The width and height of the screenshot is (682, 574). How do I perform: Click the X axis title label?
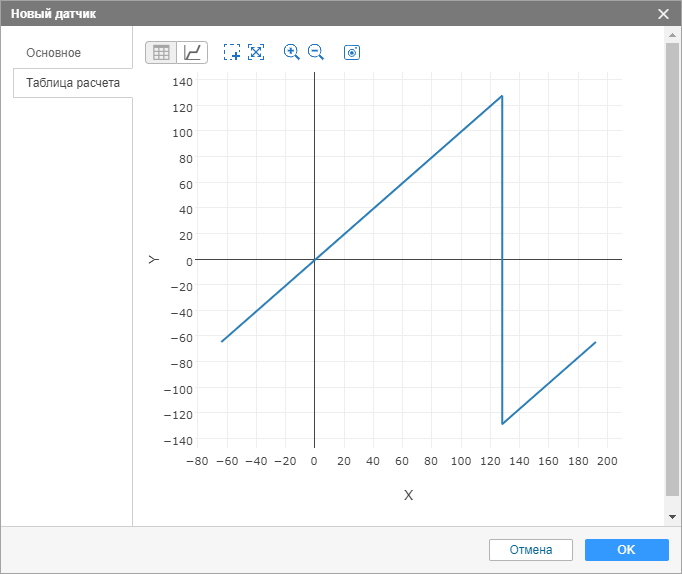pyautogui.click(x=408, y=495)
